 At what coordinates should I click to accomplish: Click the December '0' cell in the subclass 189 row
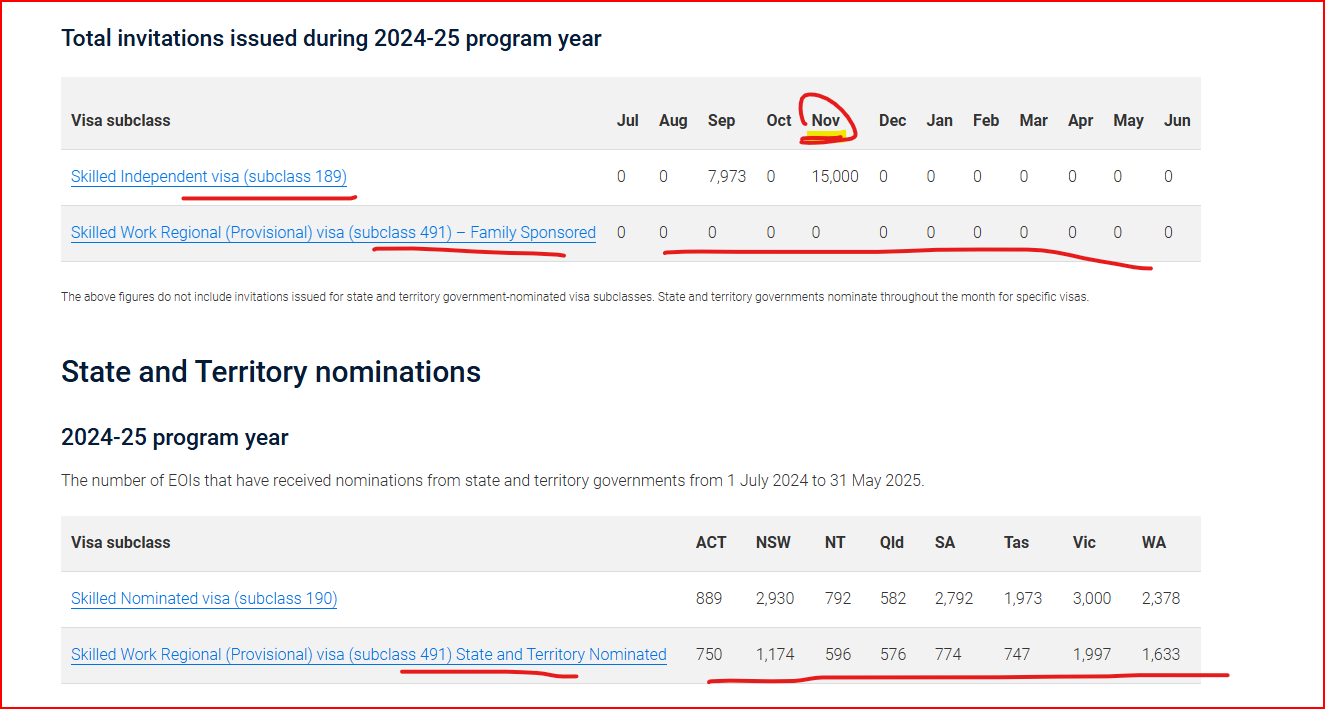point(883,177)
